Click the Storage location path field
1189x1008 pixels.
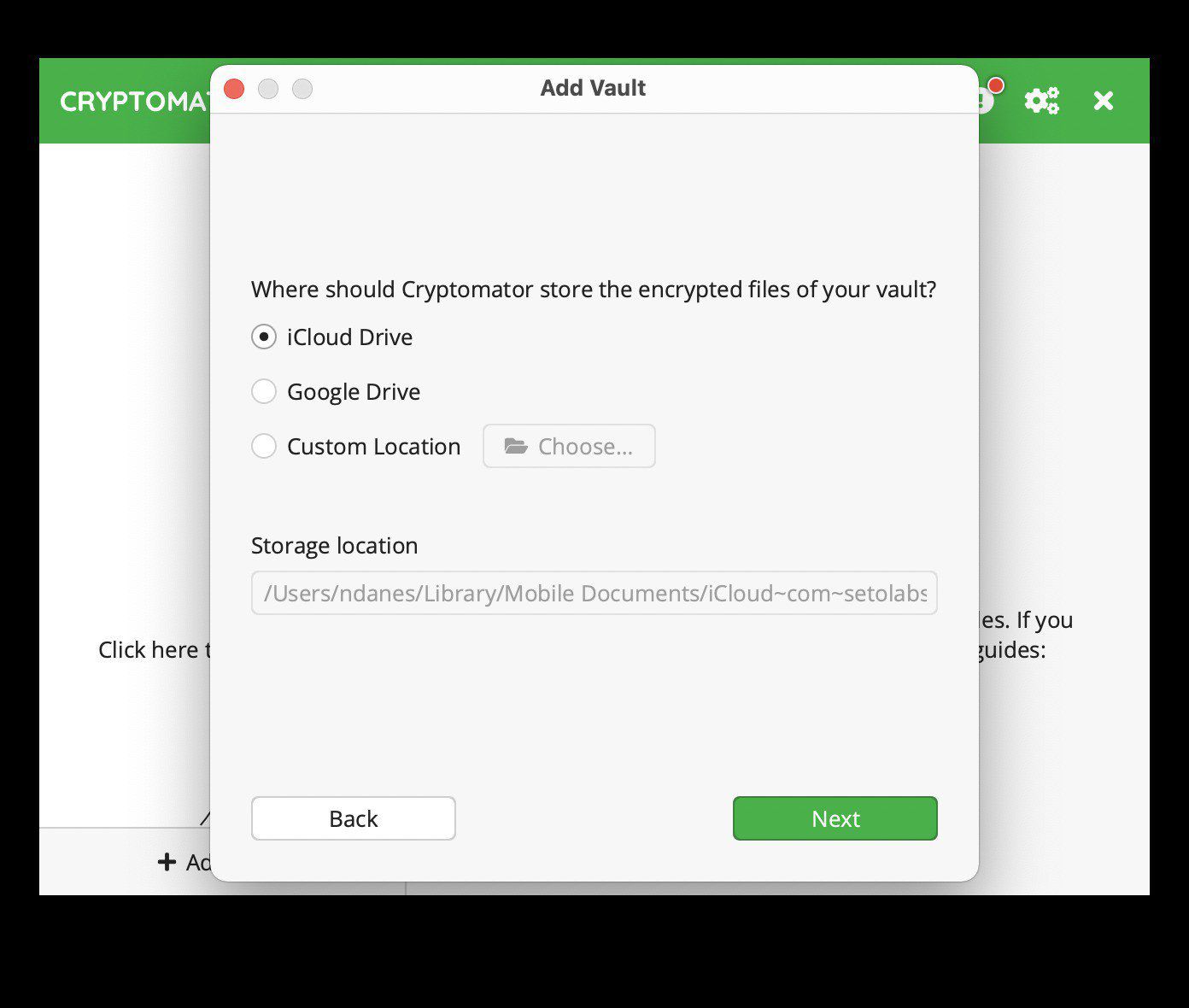click(594, 593)
